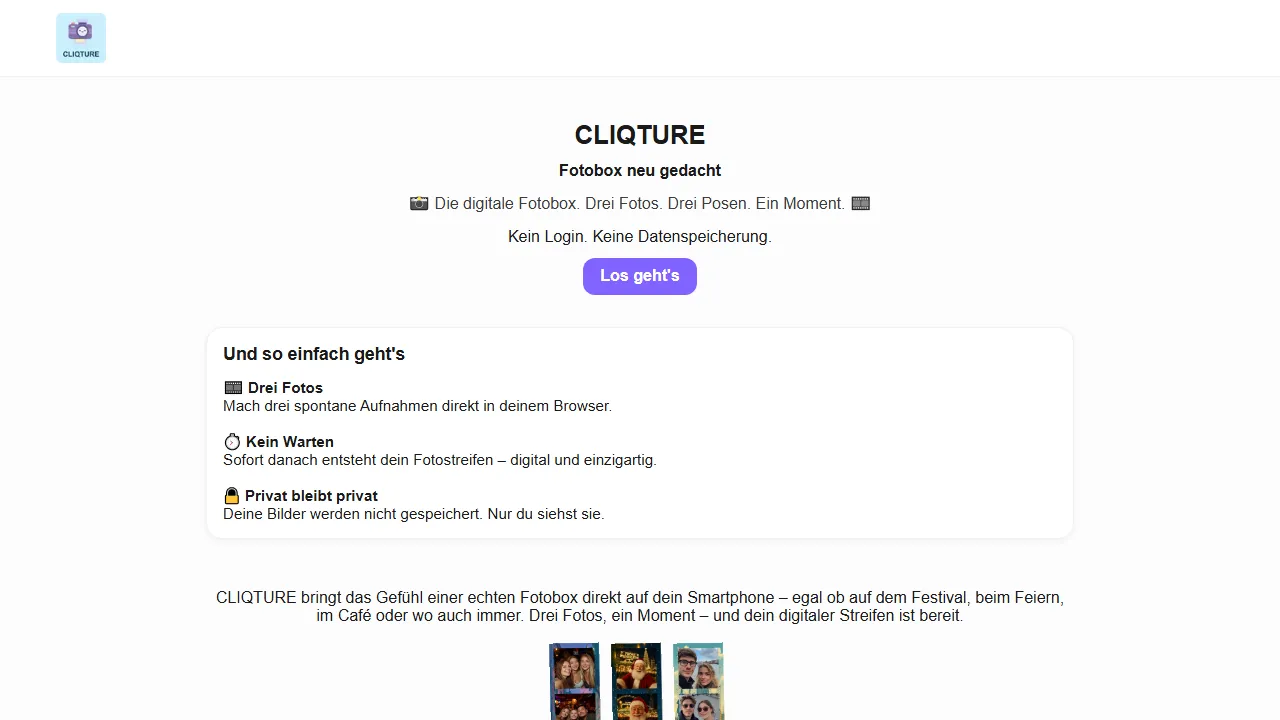
Task: Click the stopwatch icon beside "Kein Warten"
Action: pyautogui.click(x=232, y=441)
